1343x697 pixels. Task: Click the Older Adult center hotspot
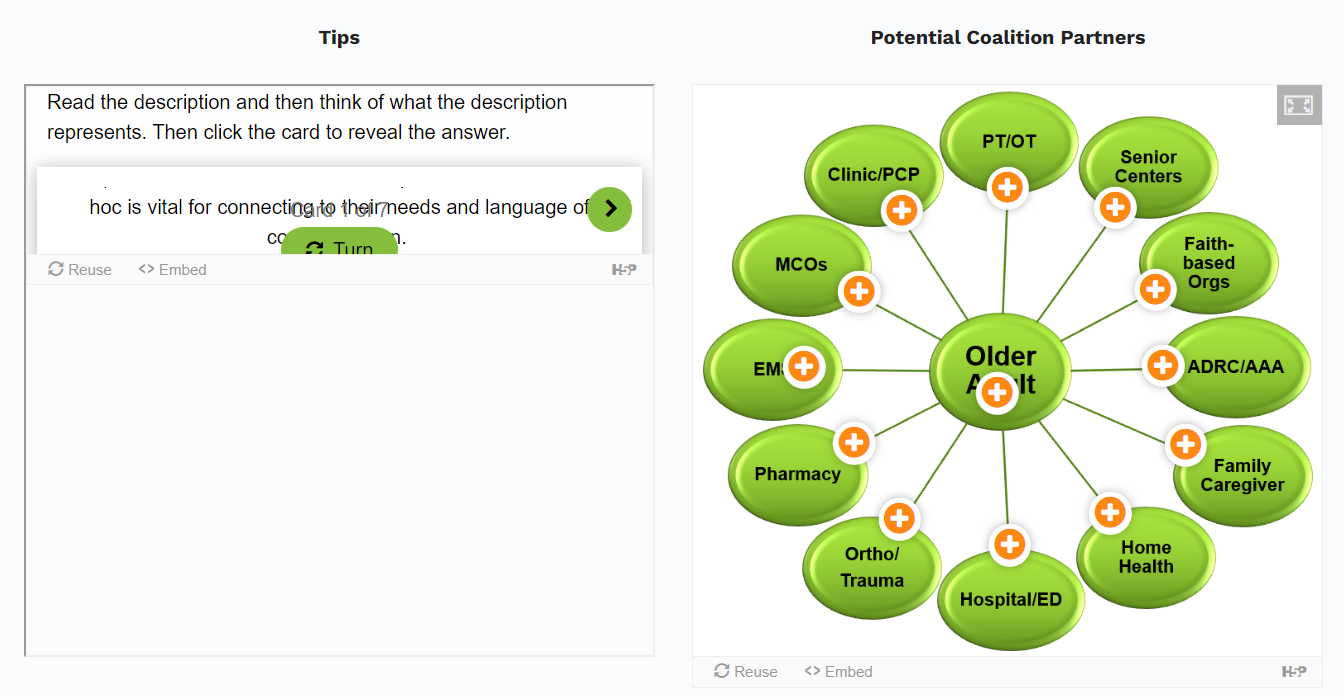(996, 393)
